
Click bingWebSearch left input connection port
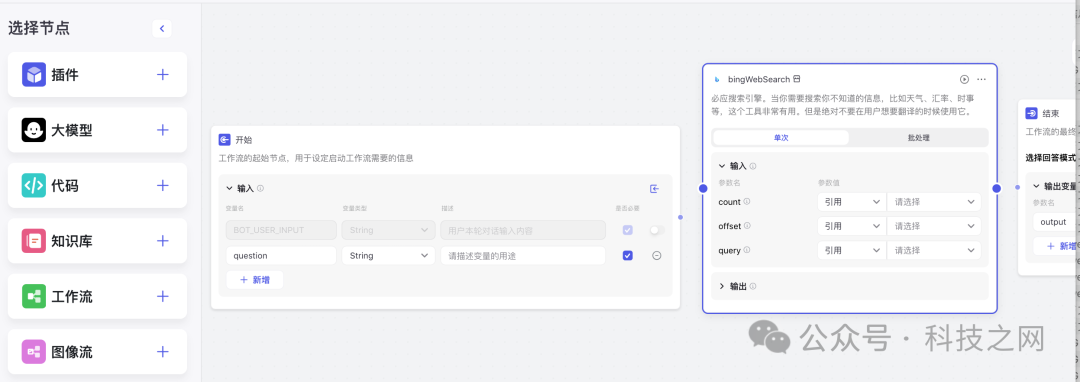[703, 188]
